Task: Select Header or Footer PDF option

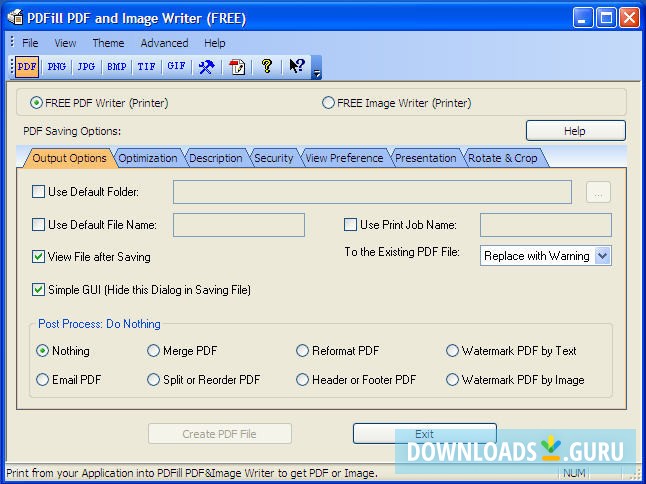Action: 302,379
